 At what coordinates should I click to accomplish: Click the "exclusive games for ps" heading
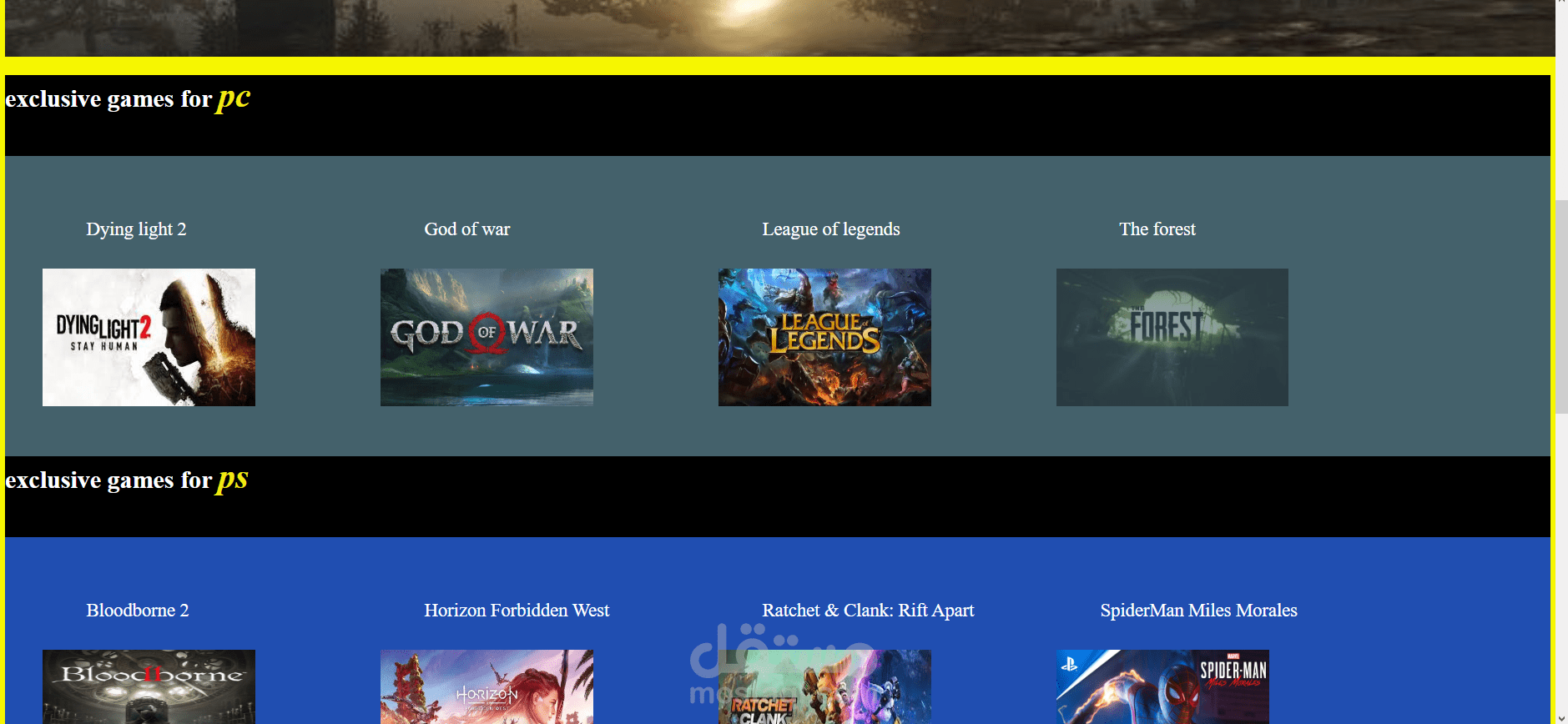[127, 480]
